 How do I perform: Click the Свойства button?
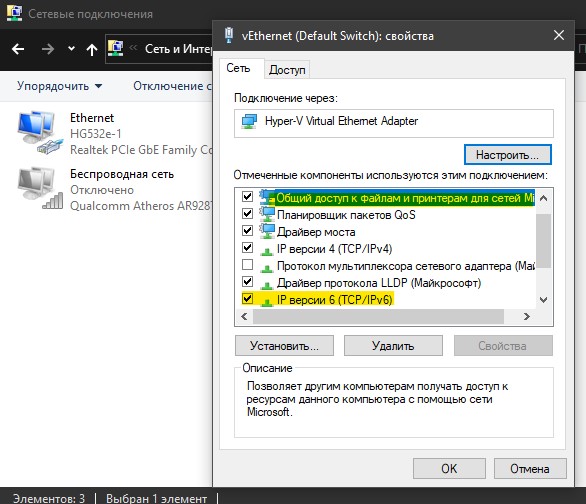[503, 346]
